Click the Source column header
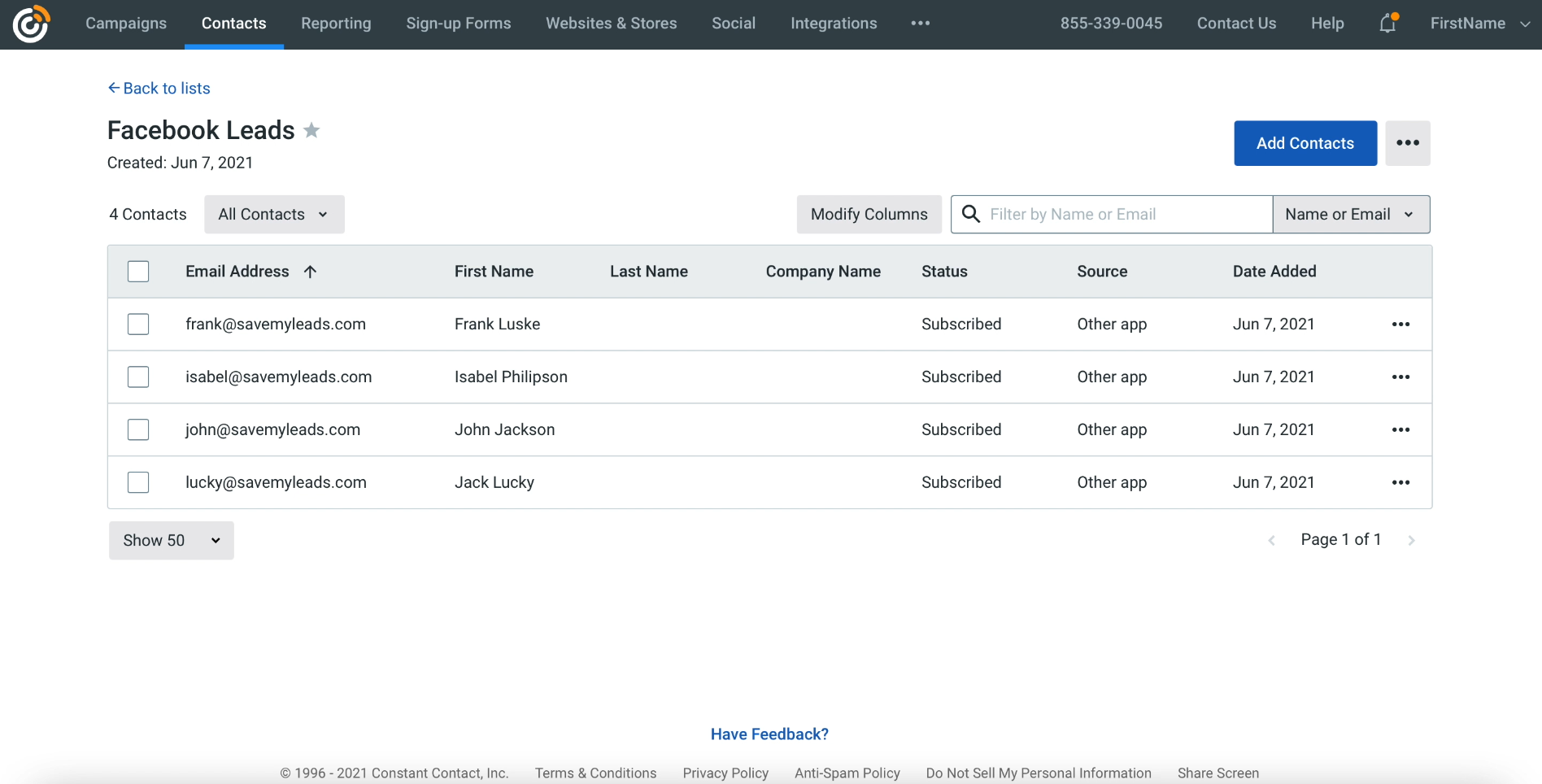 [1102, 272]
